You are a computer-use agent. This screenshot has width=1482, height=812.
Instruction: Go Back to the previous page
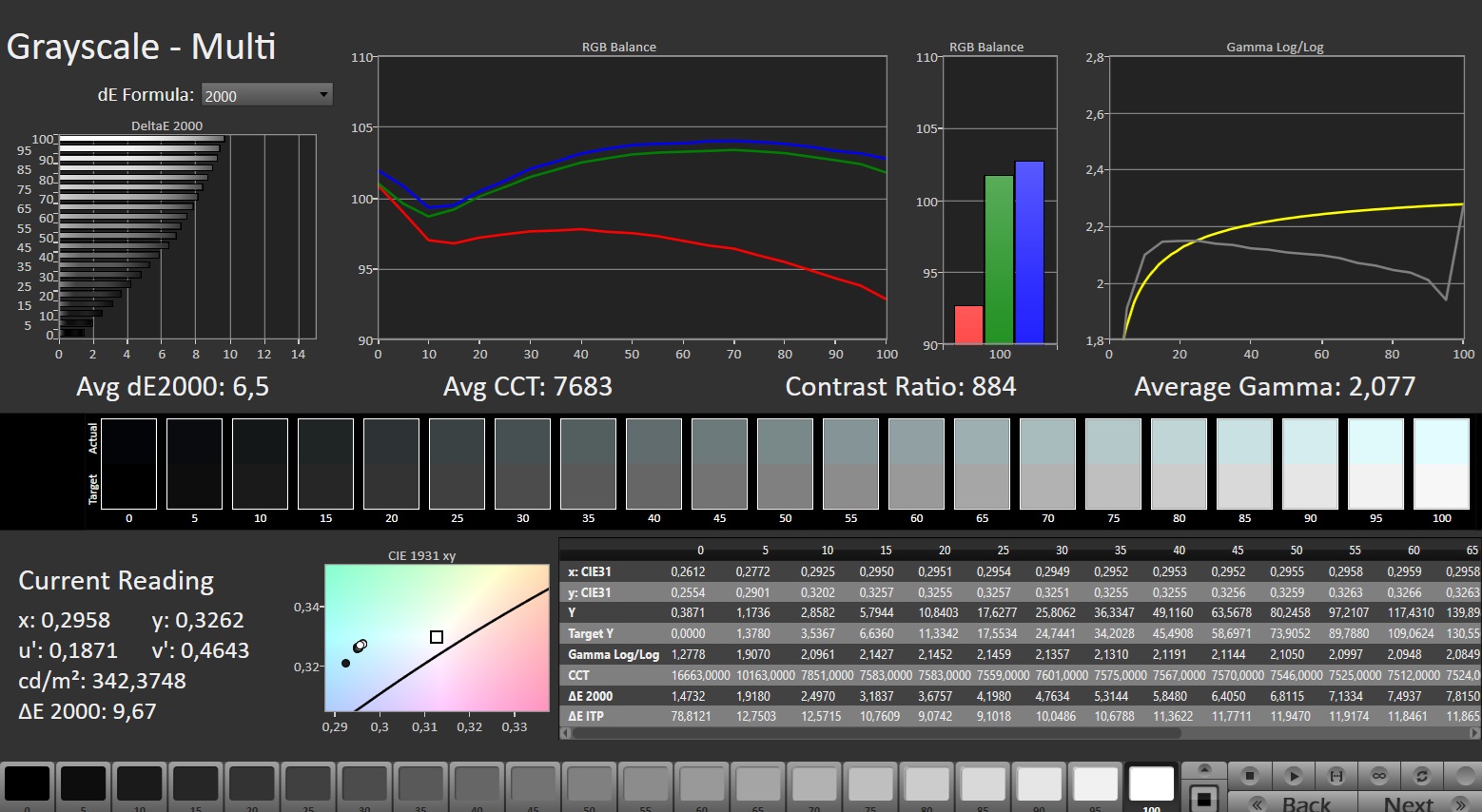click(1294, 803)
